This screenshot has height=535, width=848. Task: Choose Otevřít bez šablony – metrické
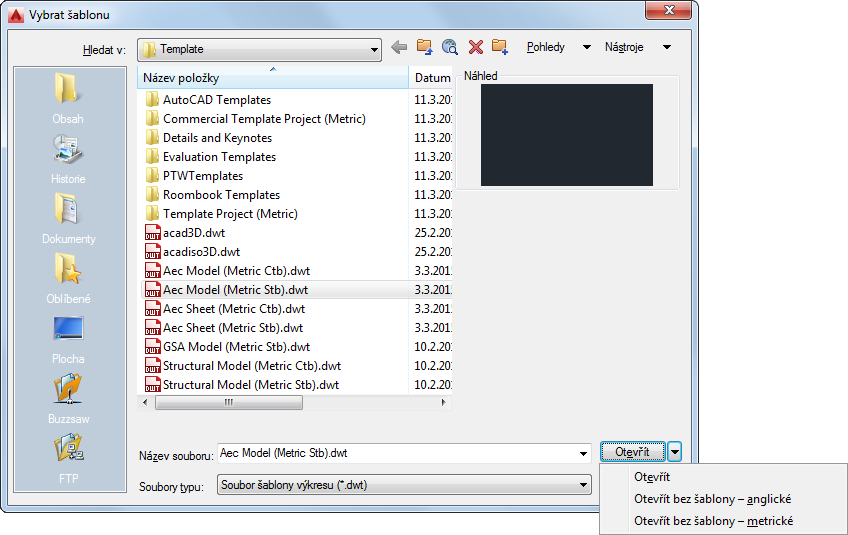[x=713, y=521]
